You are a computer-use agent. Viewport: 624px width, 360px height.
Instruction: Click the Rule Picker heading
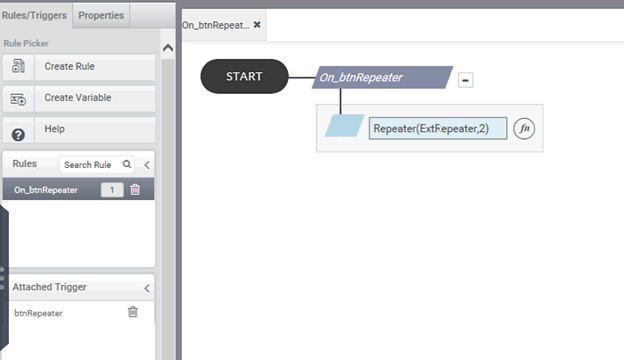point(26,43)
